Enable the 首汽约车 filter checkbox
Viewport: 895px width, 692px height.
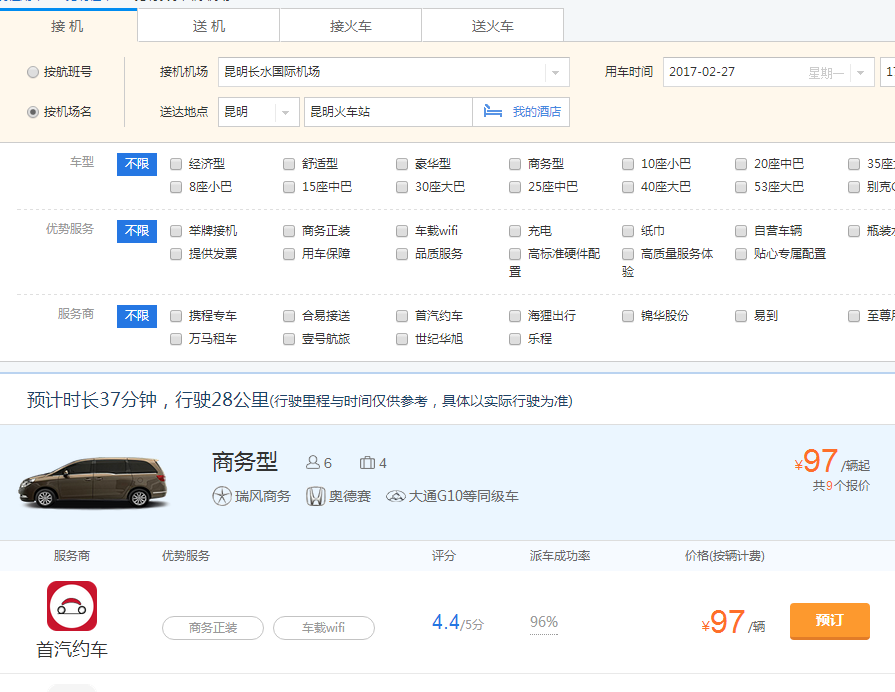coord(402,316)
